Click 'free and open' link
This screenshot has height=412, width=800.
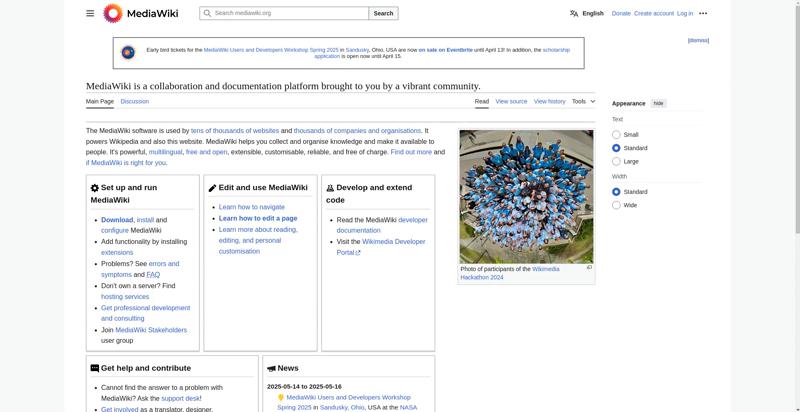[206, 152]
